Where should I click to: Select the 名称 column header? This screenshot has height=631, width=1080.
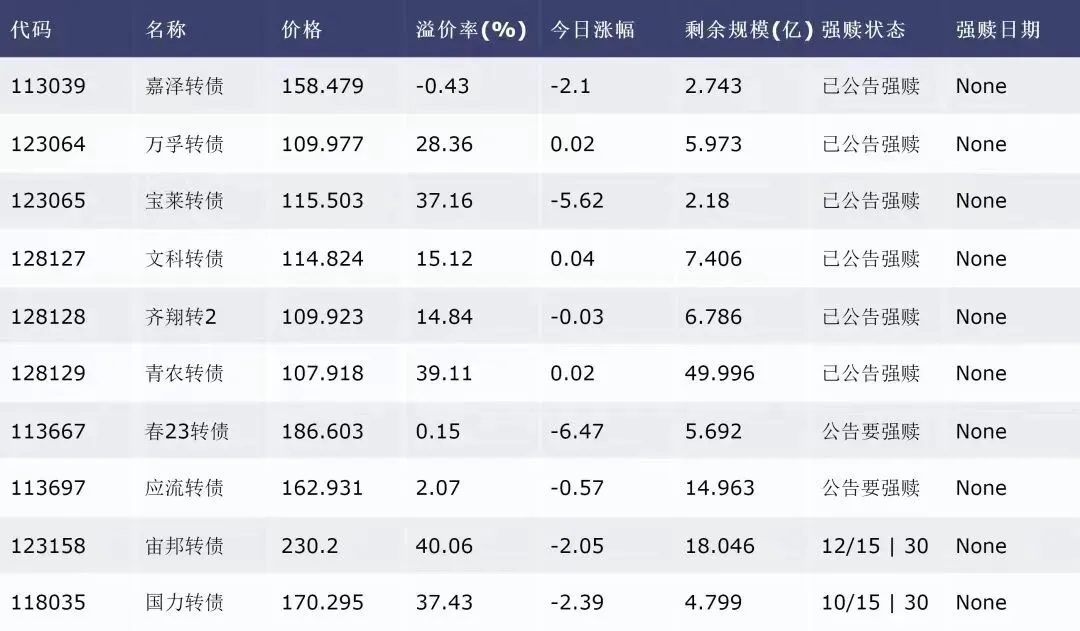point(166,30)
